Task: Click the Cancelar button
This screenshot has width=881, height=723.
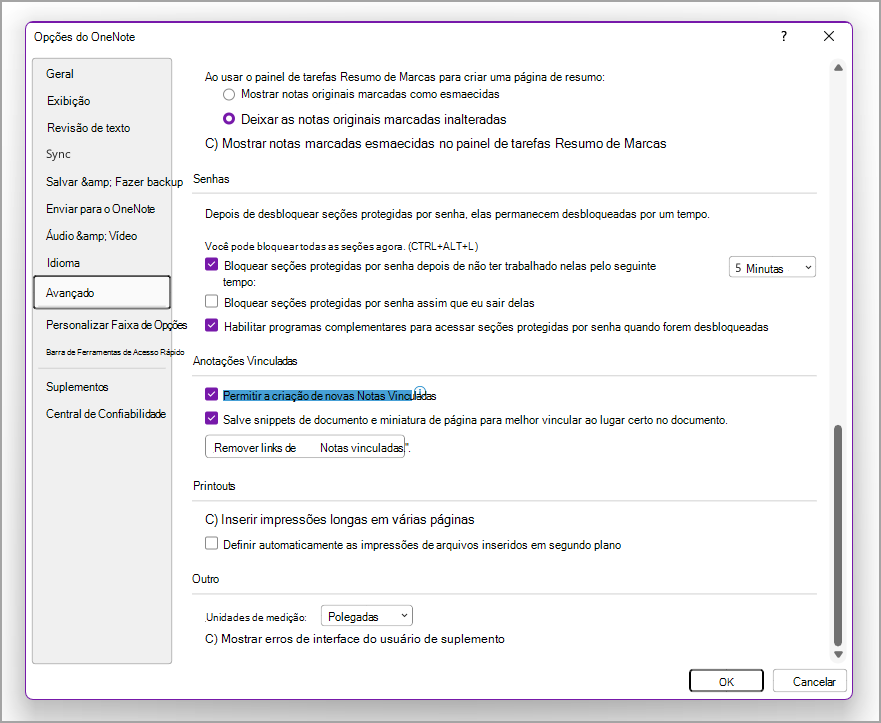Action: pos(810,681)
